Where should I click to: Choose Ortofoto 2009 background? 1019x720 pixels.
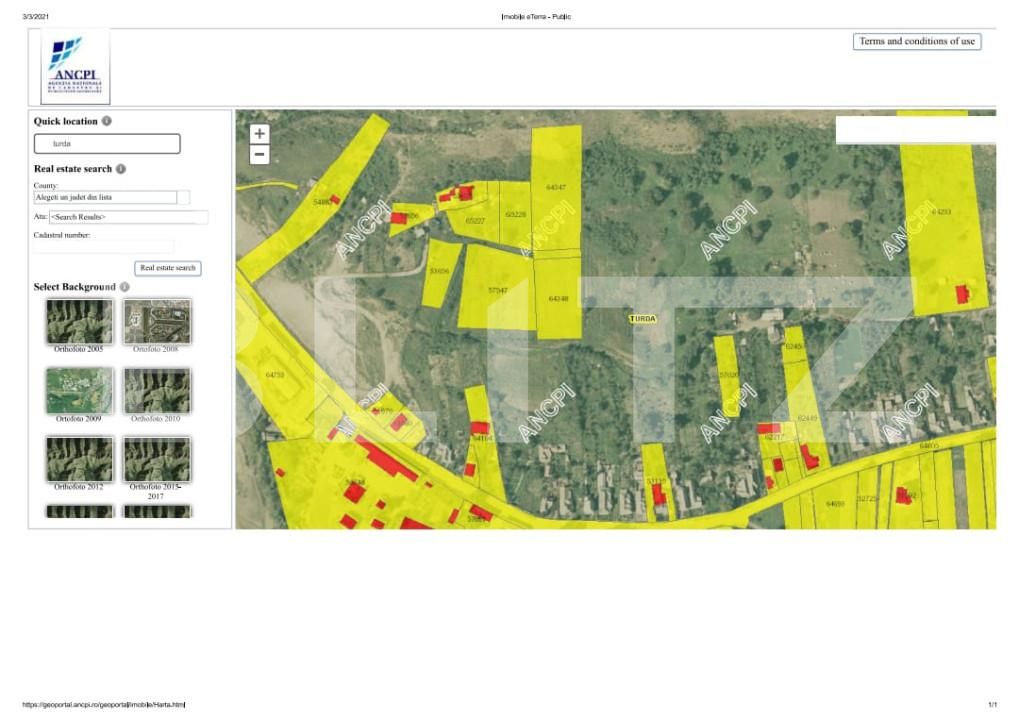[x=79, y=390]
